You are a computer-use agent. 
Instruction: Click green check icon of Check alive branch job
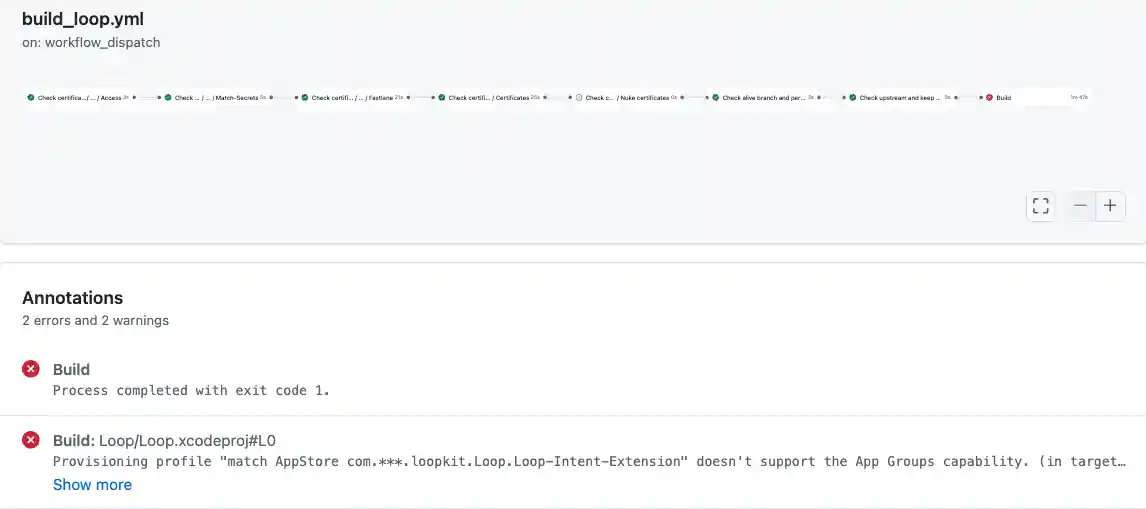tap(716, 97)
